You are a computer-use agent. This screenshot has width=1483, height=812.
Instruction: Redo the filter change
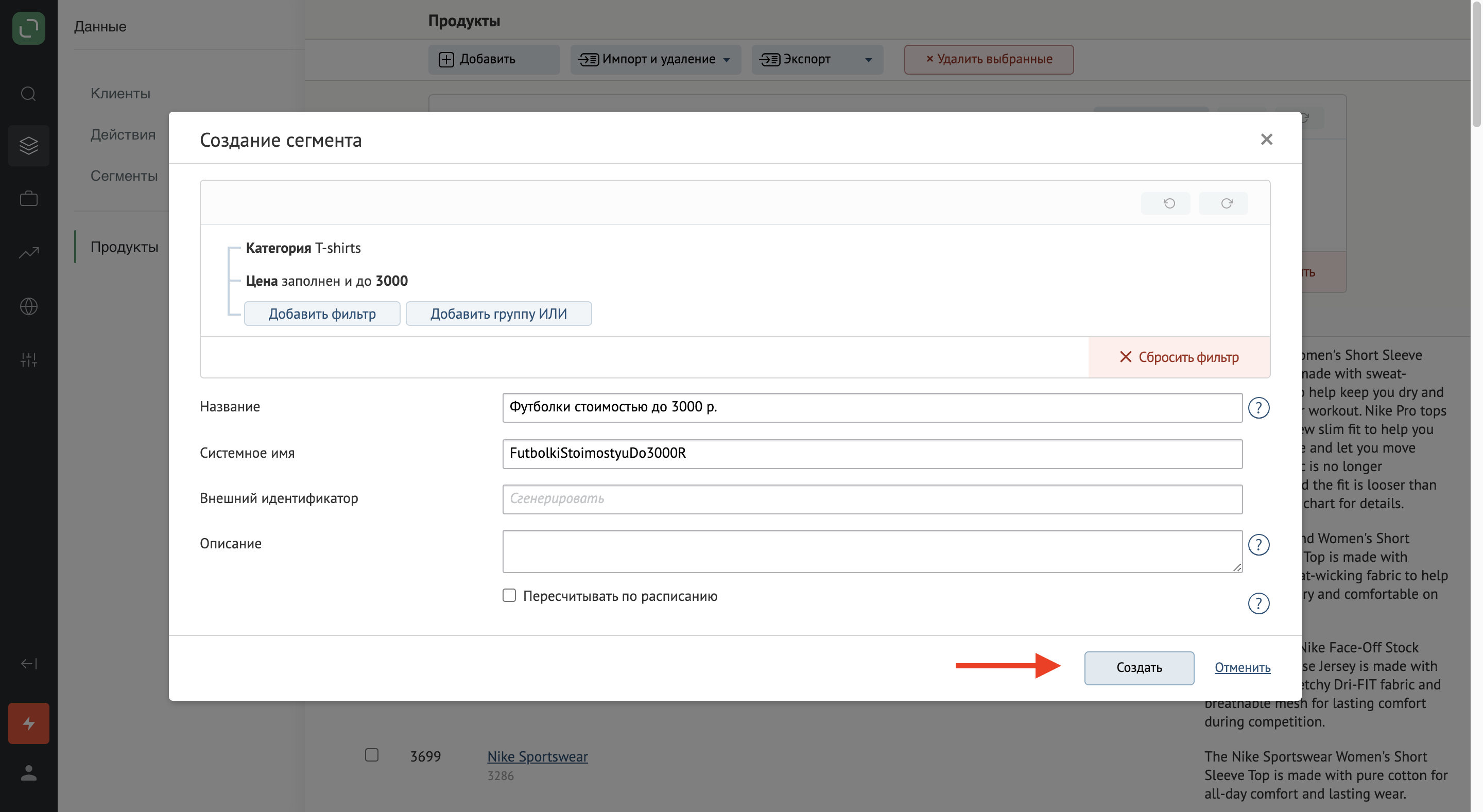click(1223, 203)
